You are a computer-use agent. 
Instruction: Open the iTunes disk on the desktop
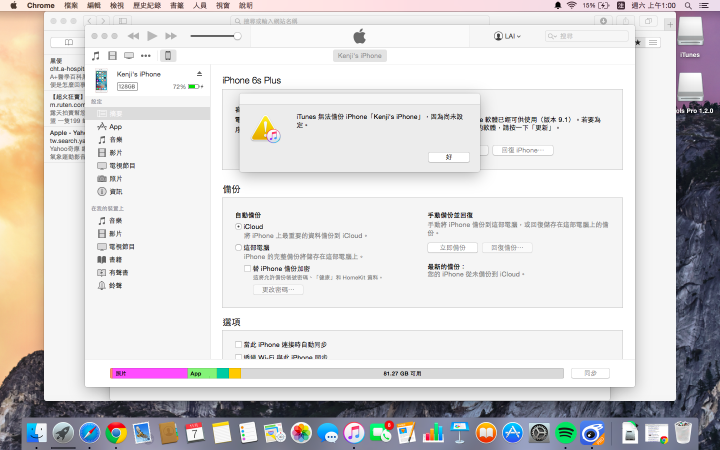point(690,38)
